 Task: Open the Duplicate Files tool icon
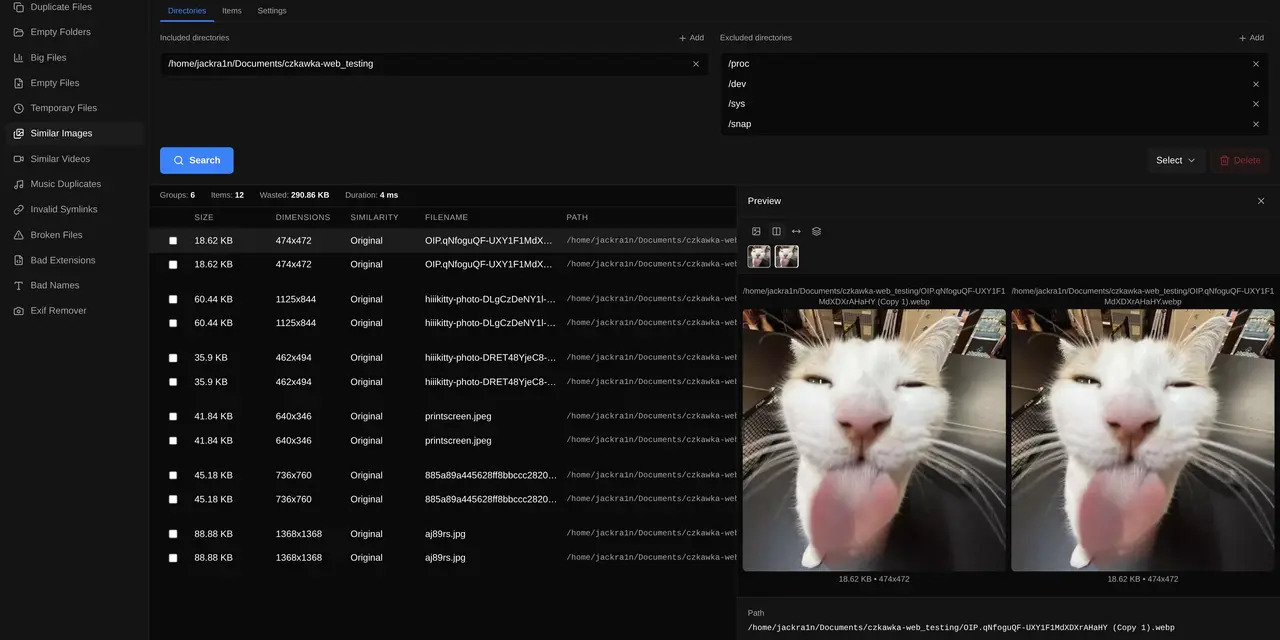coord(18,7)
